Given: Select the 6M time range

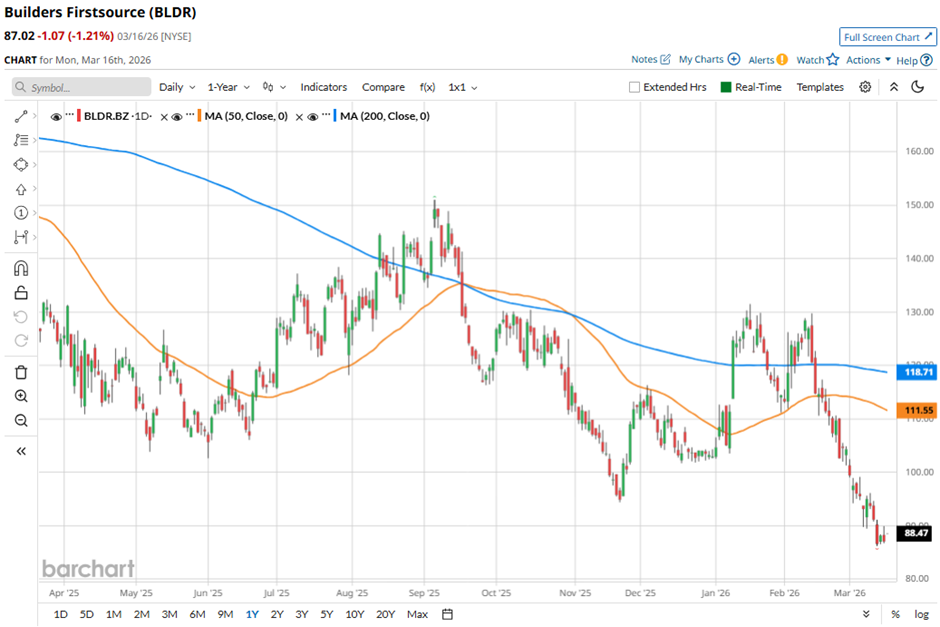Looking at the screenshot, I should (197, 613).
